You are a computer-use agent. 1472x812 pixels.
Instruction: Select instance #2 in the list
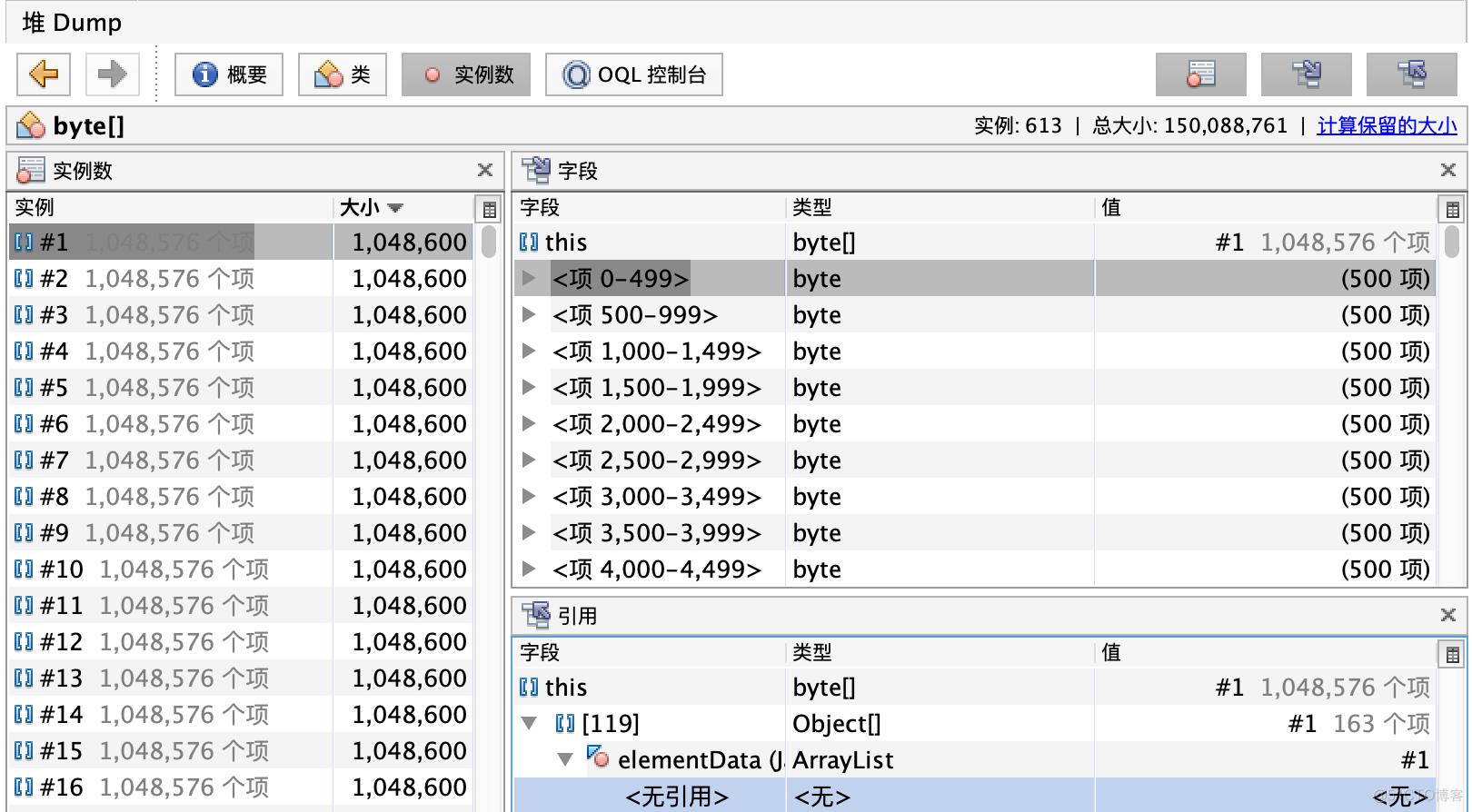coord(241,279)
